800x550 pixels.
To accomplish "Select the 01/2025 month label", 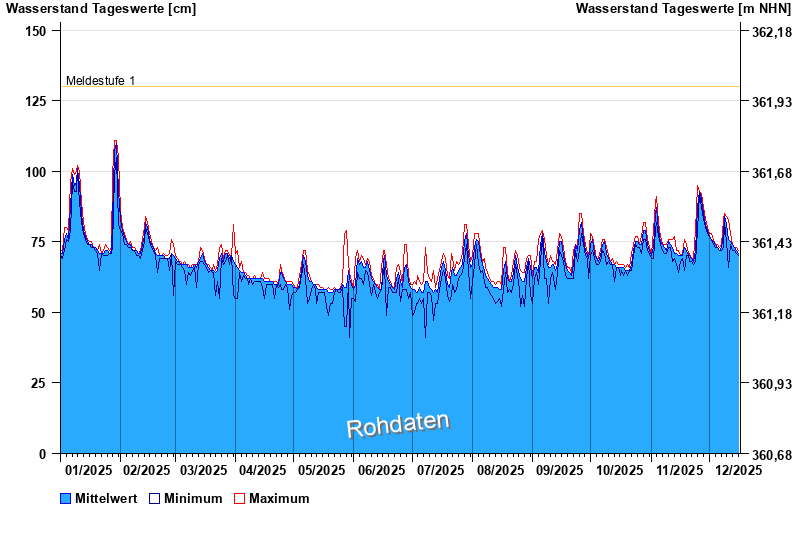I will [x=88, y=470].
